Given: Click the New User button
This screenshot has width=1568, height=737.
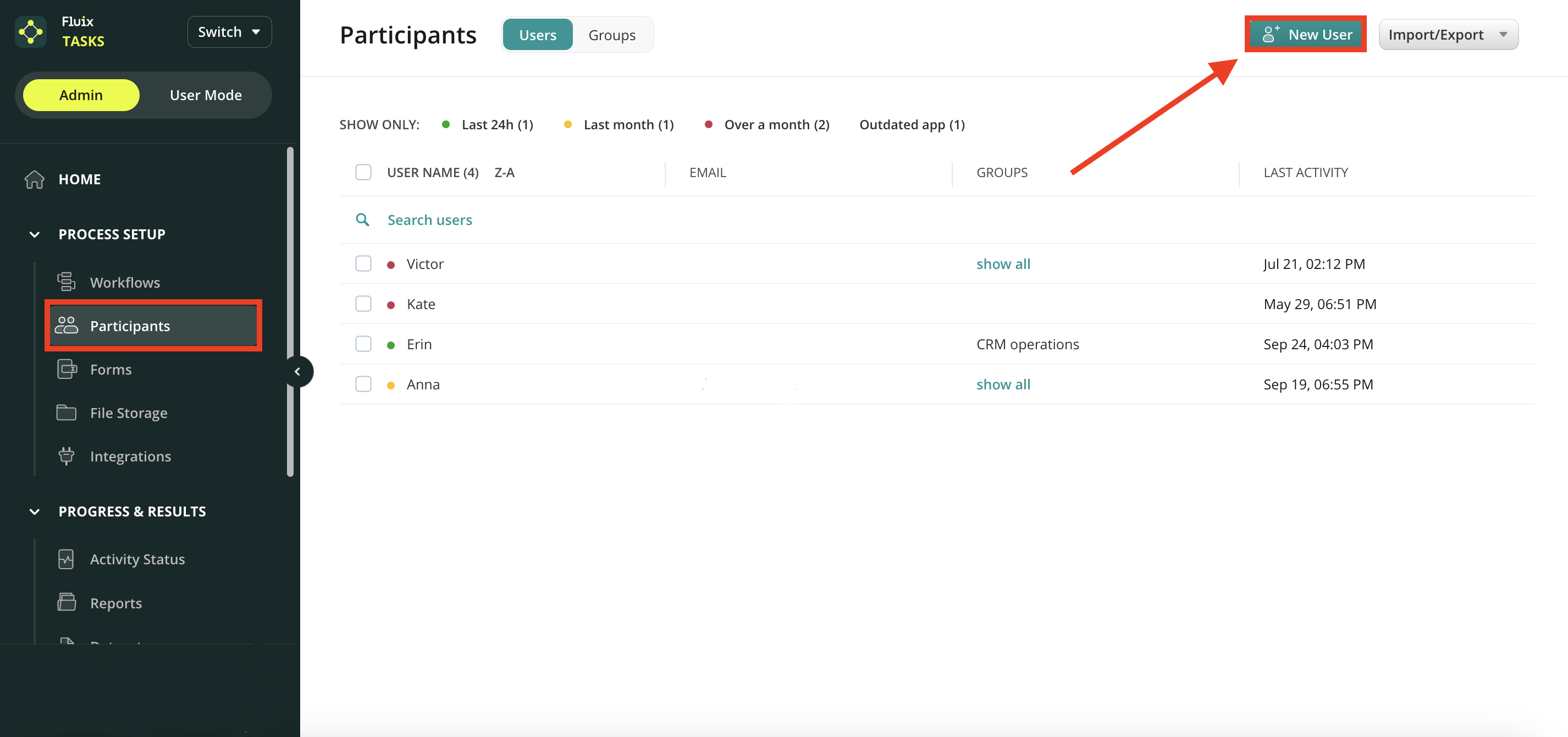Looking at the screenshot, I should coord(1306,35).
